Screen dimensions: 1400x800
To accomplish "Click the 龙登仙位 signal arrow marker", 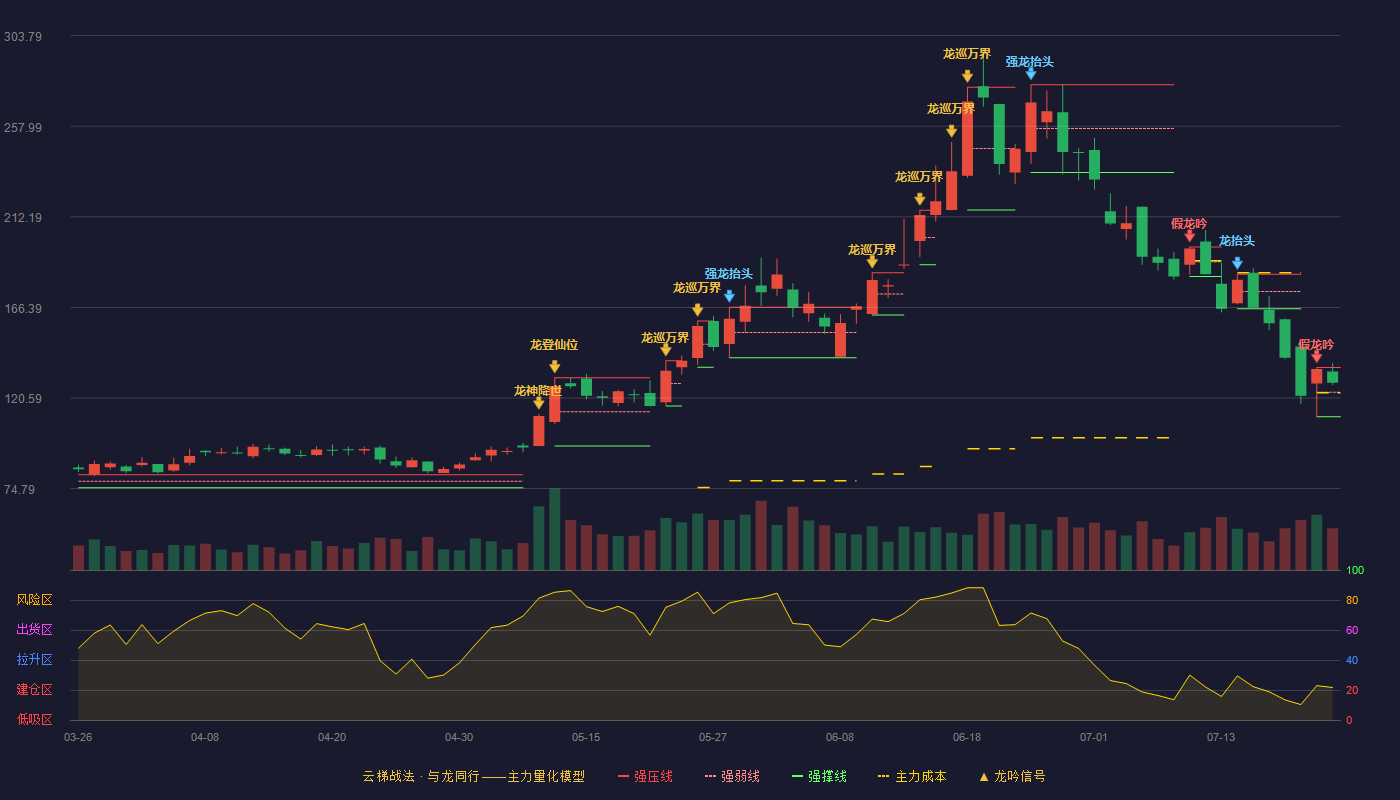I will [555, 367].
